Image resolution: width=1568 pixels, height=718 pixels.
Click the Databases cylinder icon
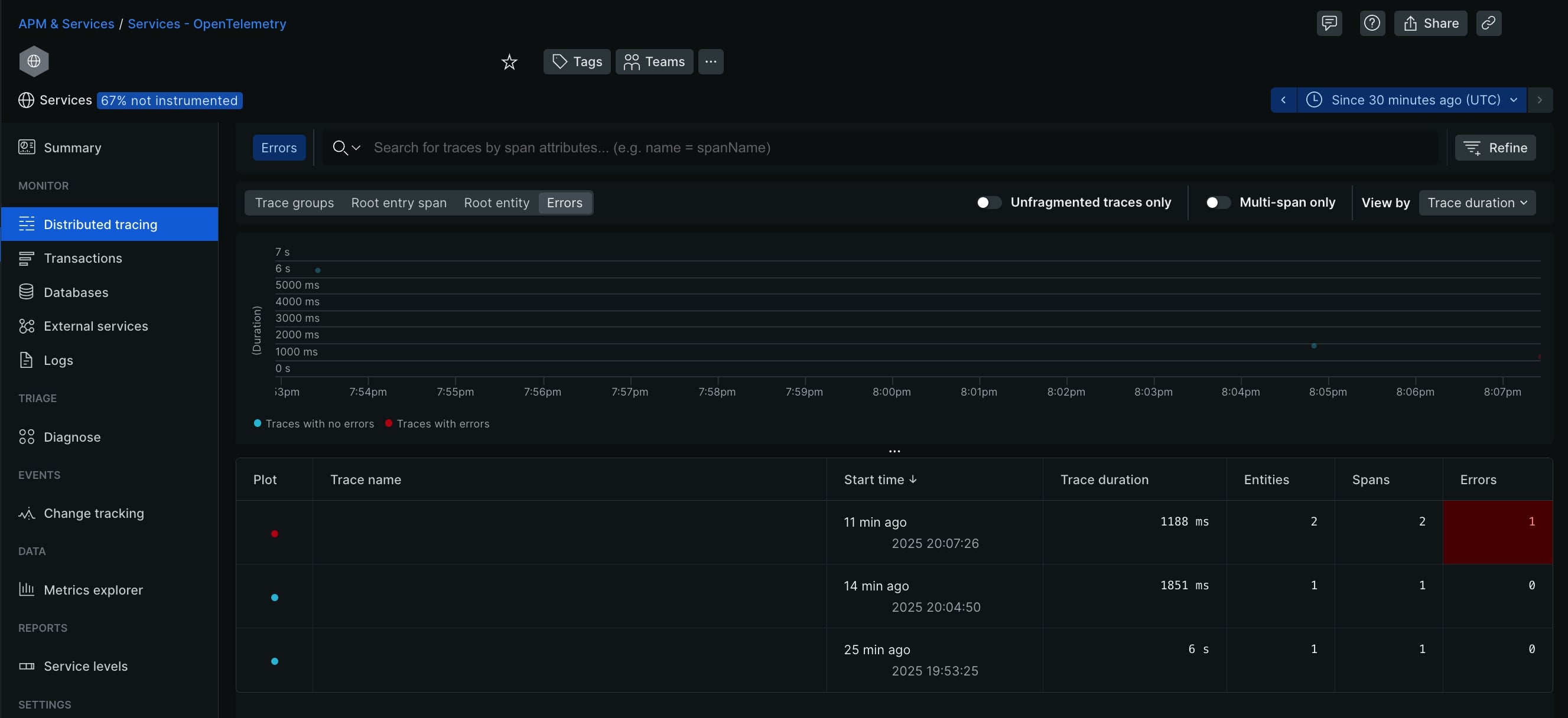point(26,292)
